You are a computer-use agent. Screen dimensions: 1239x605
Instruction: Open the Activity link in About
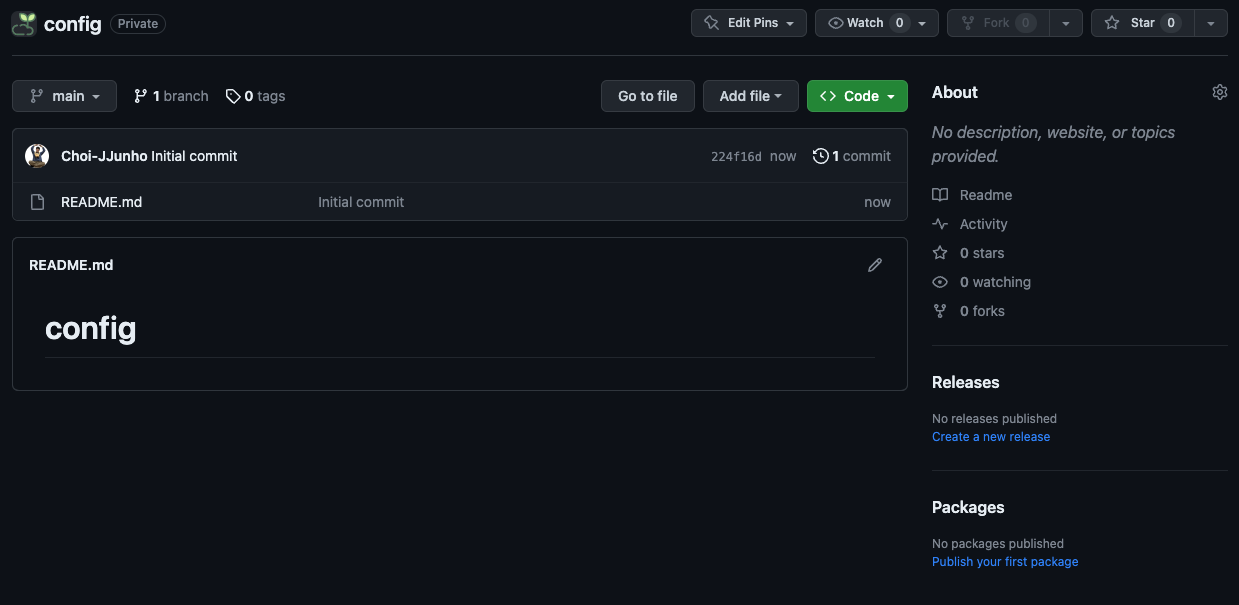[983, 224]
